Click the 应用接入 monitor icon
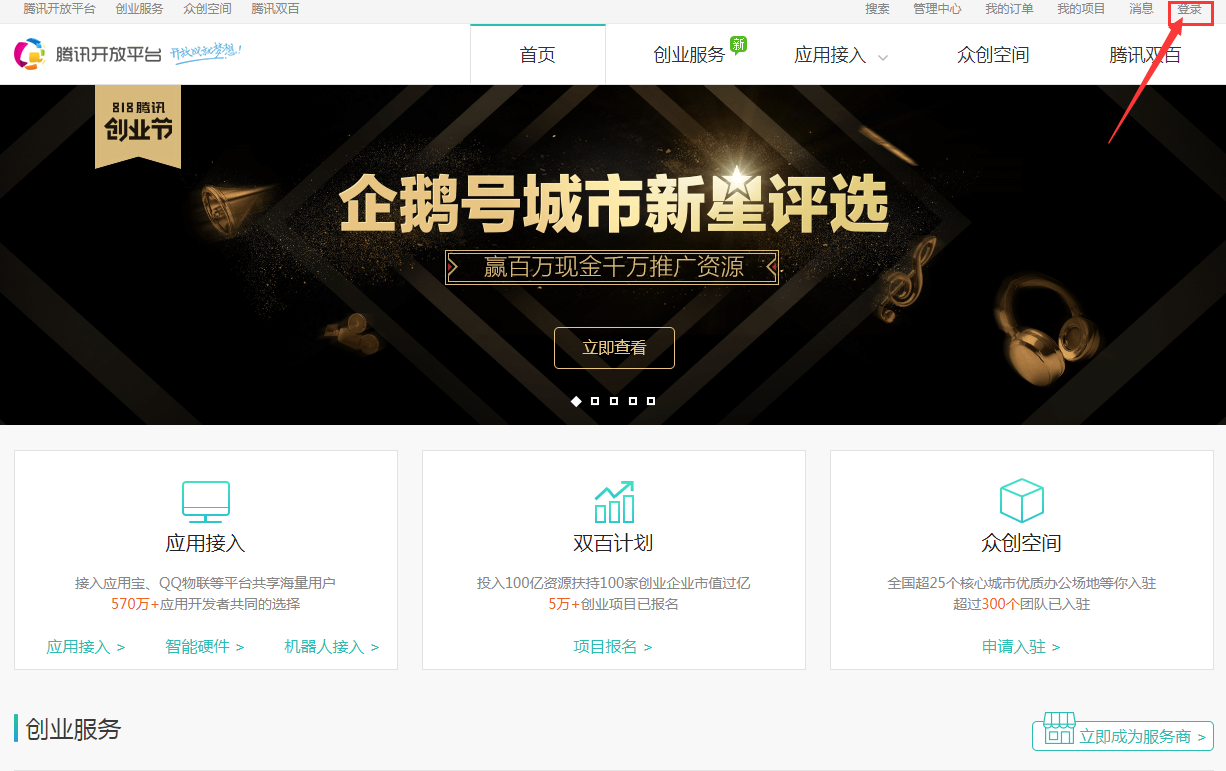The height and width of the screenshot is (771, 1226). [x=206, y=502]
